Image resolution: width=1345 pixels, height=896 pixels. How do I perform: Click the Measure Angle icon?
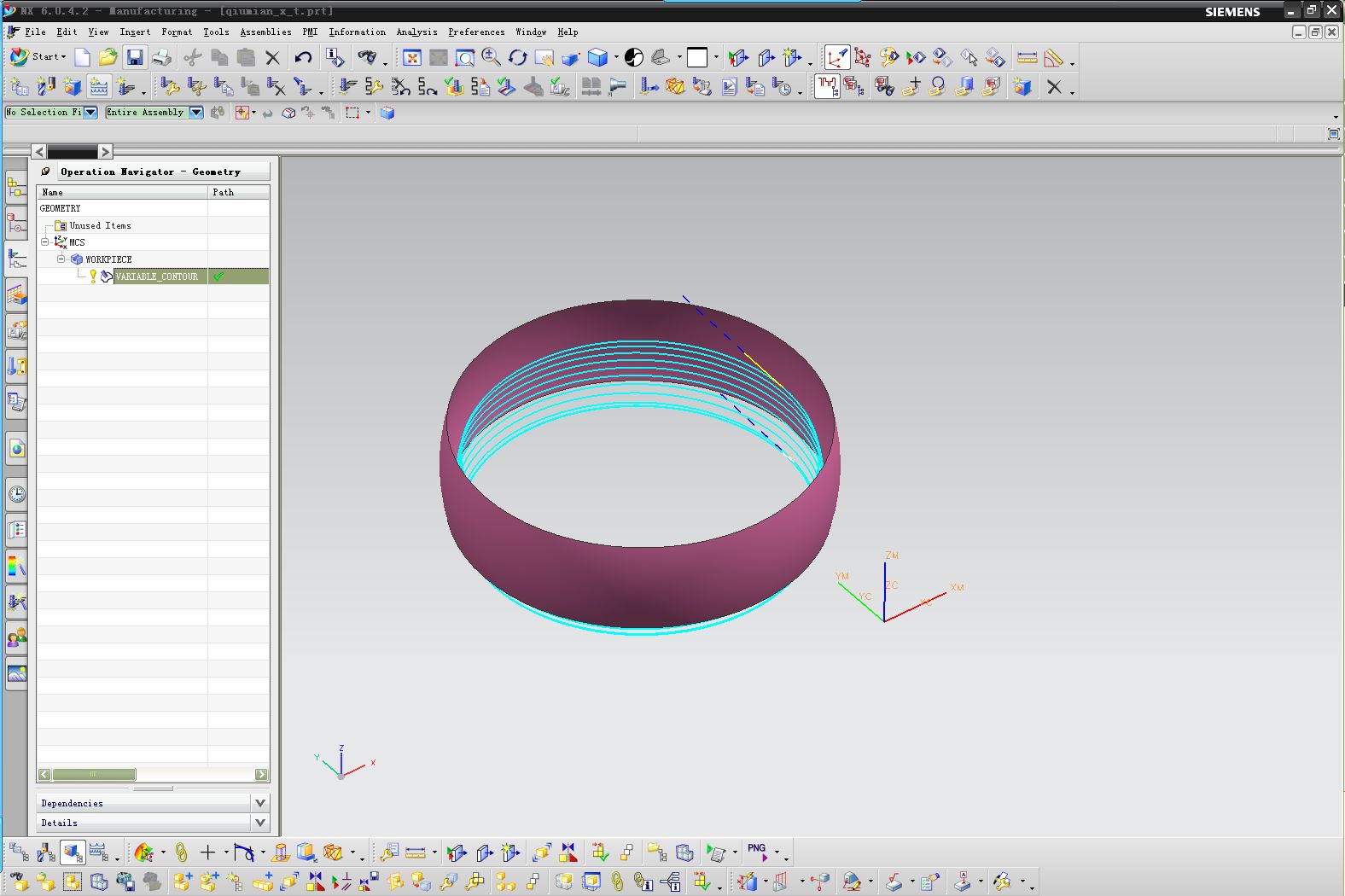coord(1054,57)
